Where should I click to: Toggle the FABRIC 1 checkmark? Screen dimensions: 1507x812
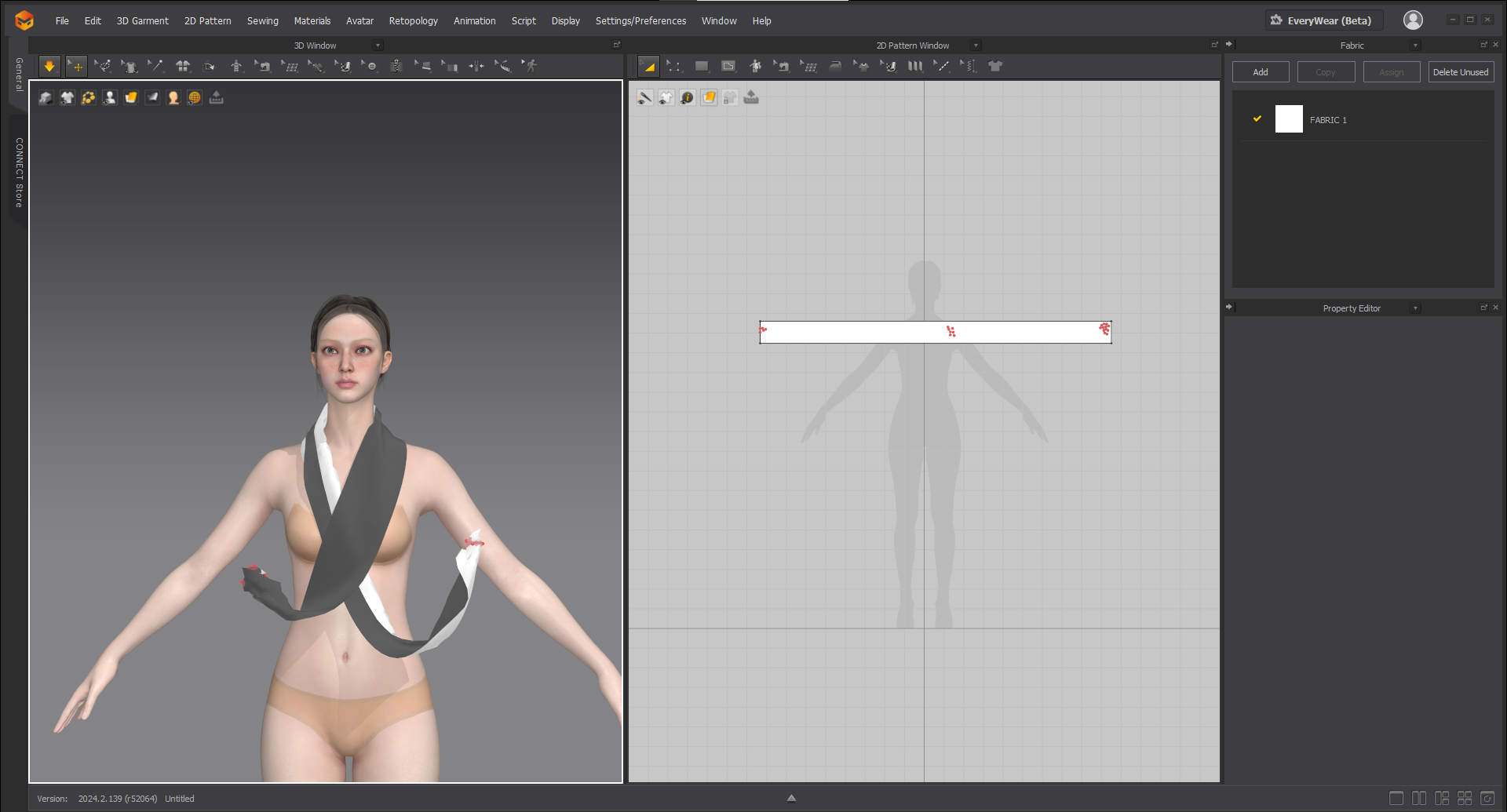1257,119
